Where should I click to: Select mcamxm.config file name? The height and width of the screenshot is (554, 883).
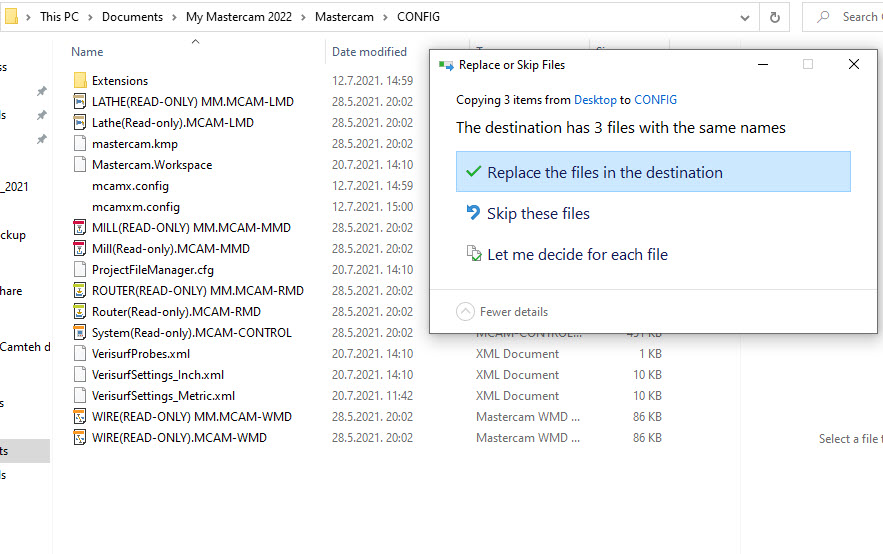click(x=136, y=207)
